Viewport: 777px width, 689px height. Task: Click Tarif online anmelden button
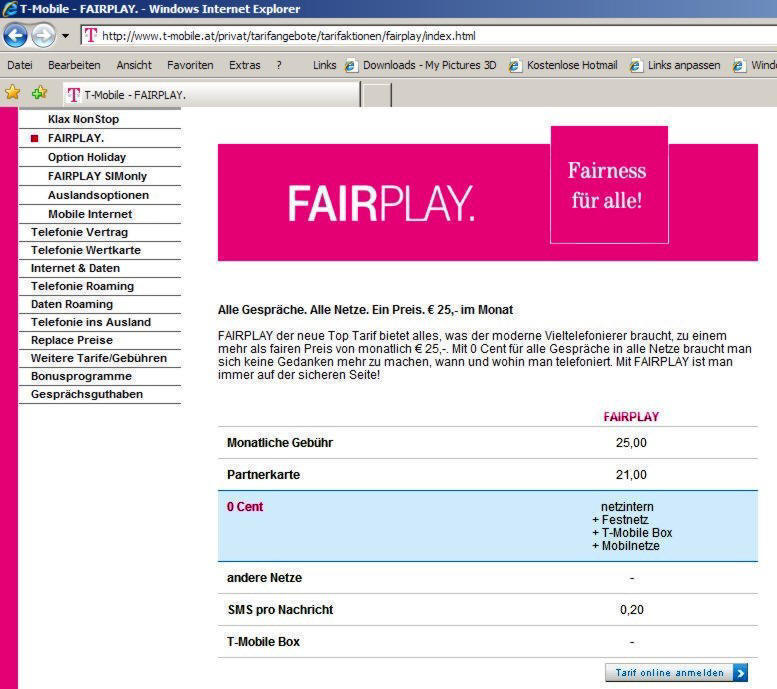click(676, 673)
